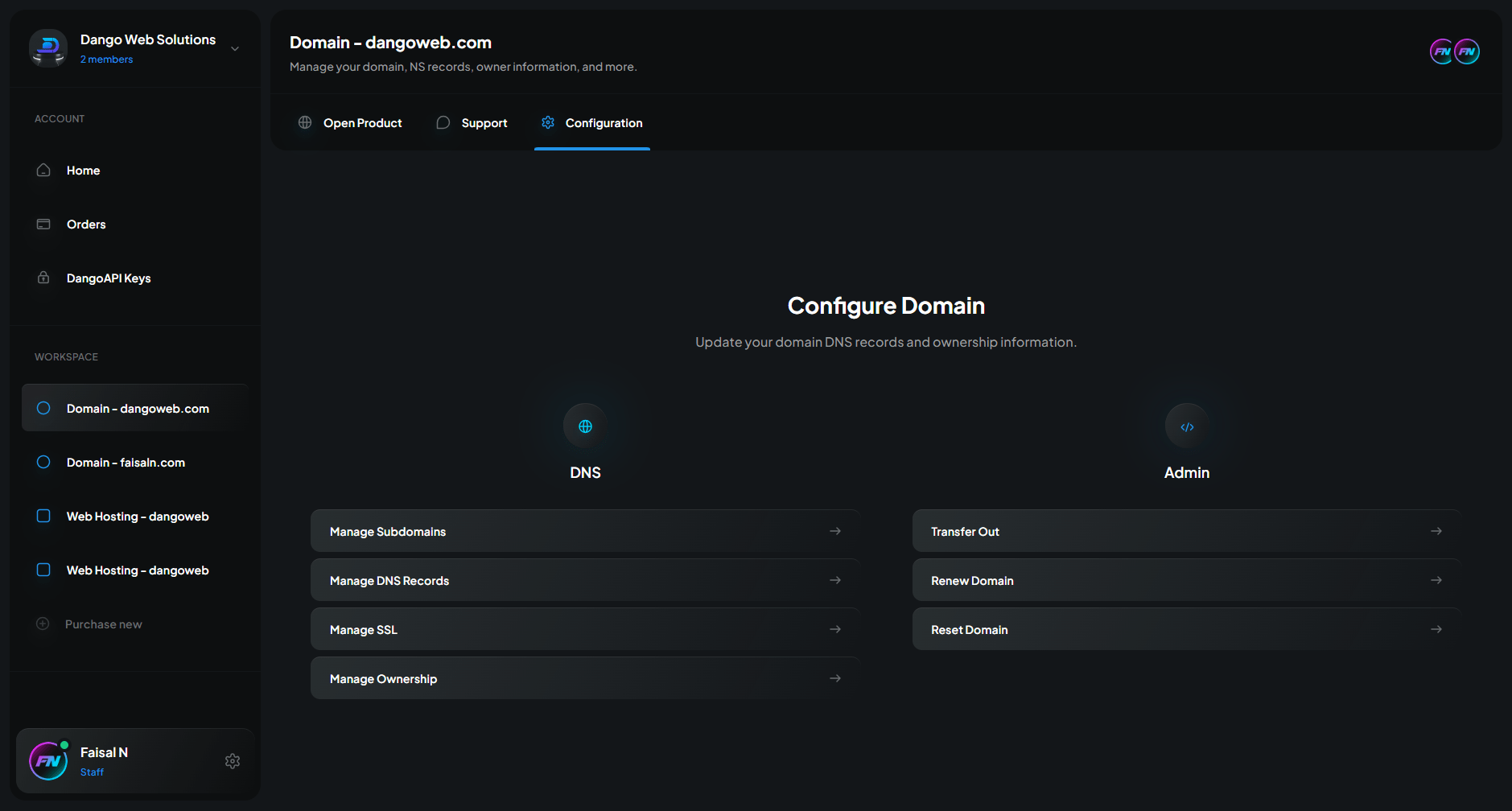Image resolution: width=1512 pixels, height=811 pixels.
Task: Select Domain - dangoweb.com workspace item
Action: click(x=135, y=408)
